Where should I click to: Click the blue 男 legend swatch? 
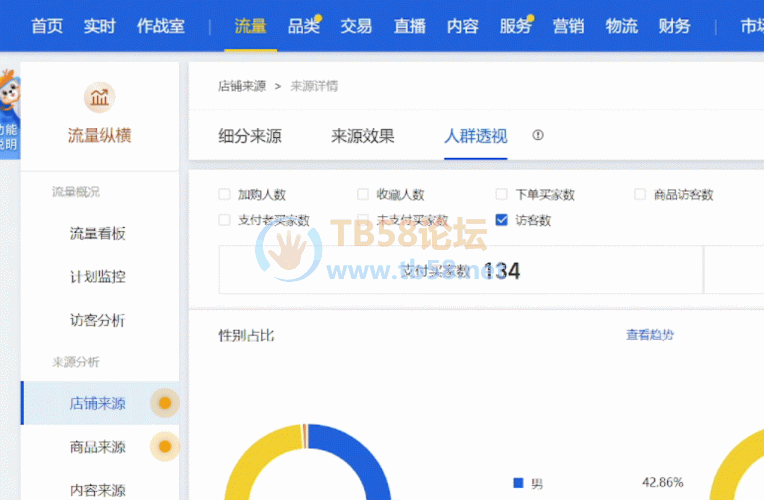[518, 483]
